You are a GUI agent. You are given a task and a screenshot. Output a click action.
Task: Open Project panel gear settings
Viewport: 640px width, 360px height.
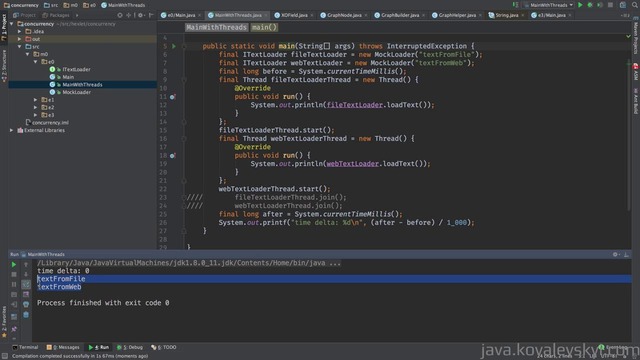click(140, 15)
